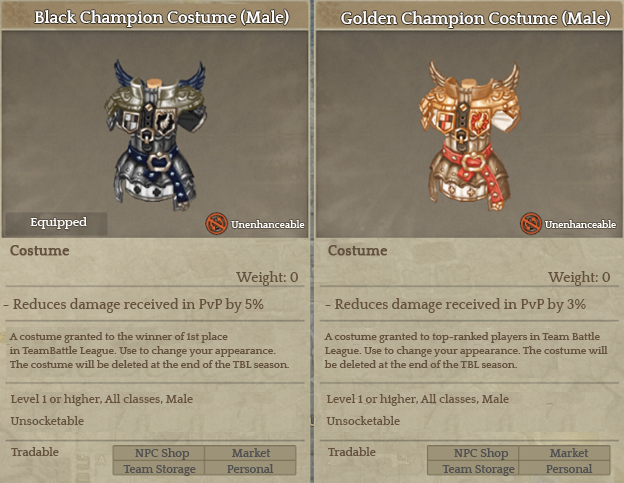624x483 pixels.
Task: Click the Unsocketable text in Golden costume panel
Action: point(363,421)
